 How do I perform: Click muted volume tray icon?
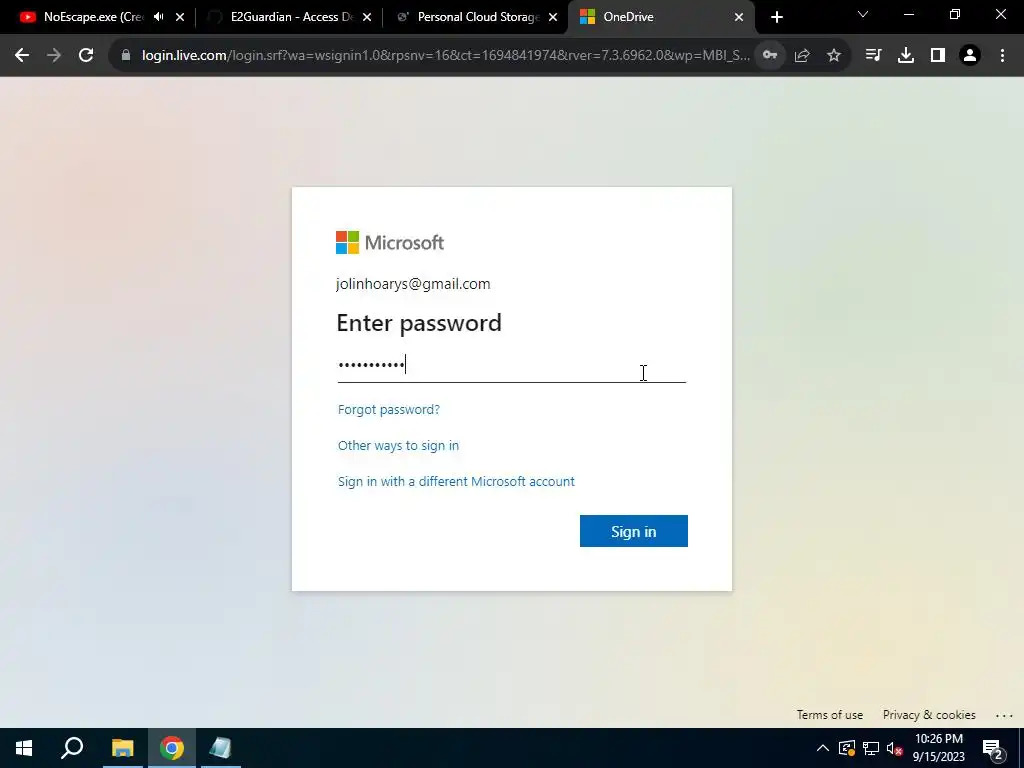point(895,748)
